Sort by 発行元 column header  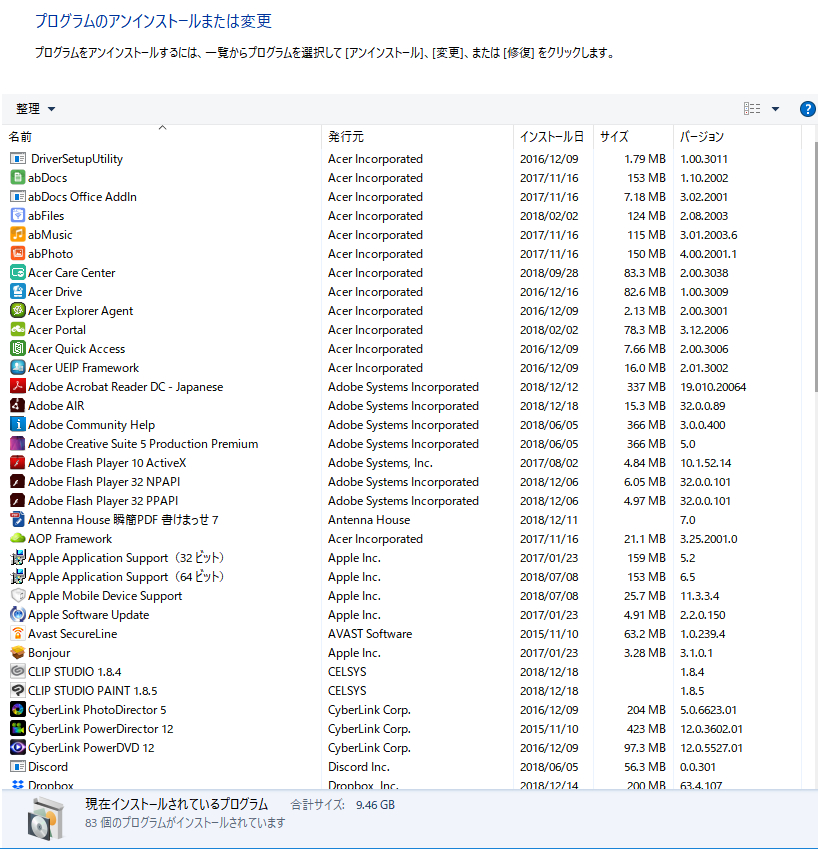coord(417,136)
